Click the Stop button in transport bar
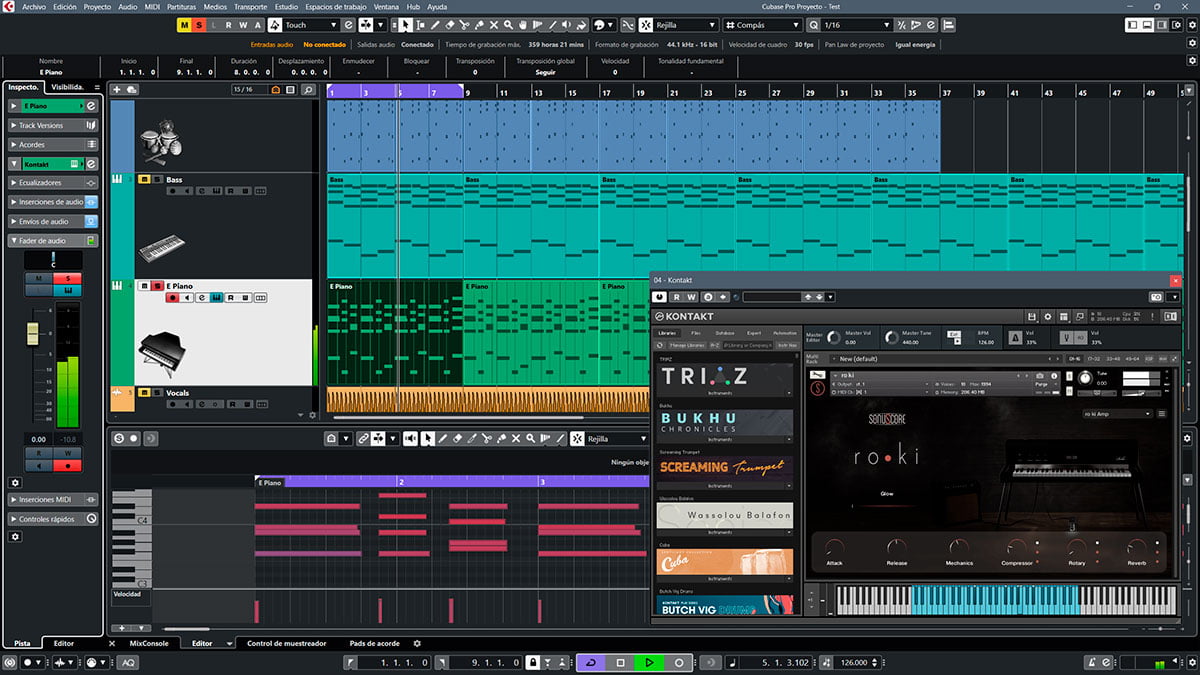The height and width of the screenshot is (675, 1200). (x=620, y=662)
